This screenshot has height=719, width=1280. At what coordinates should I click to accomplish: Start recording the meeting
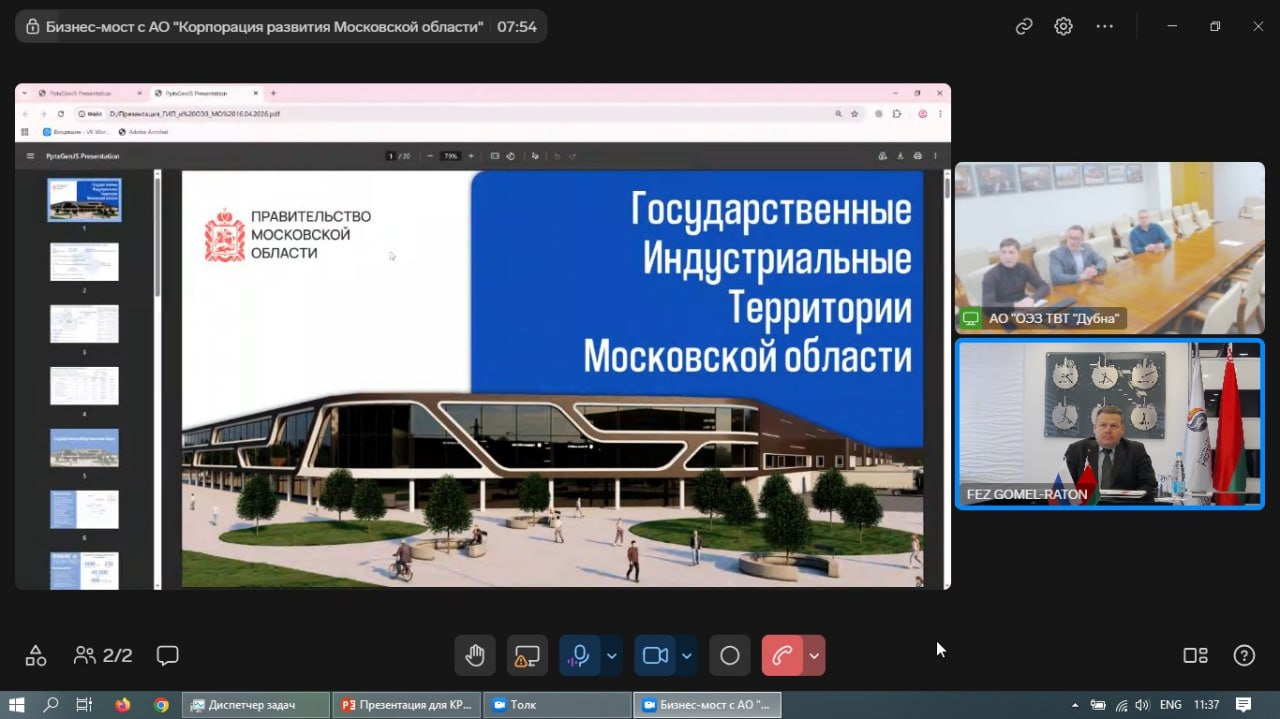[x=730, y=656]
